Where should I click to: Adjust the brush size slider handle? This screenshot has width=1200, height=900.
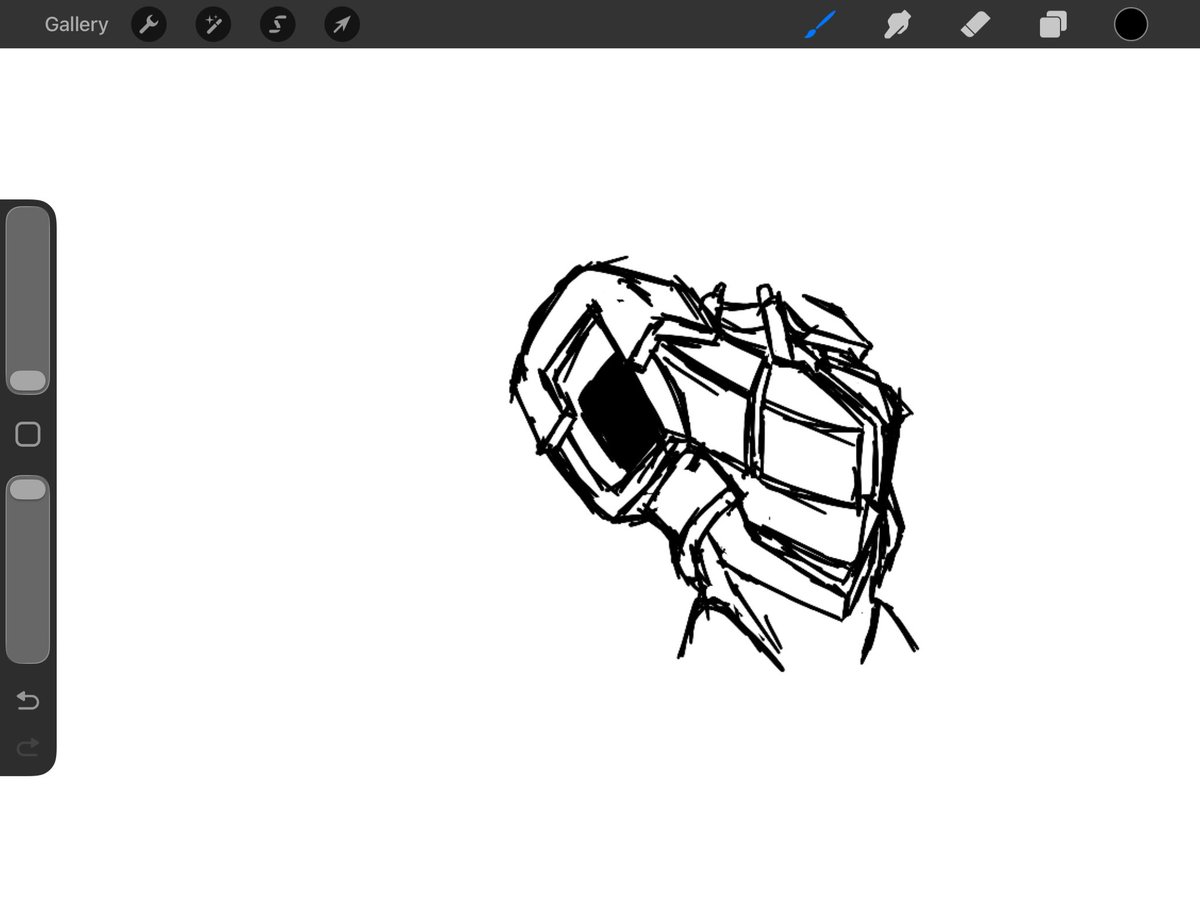click(28, 381)
